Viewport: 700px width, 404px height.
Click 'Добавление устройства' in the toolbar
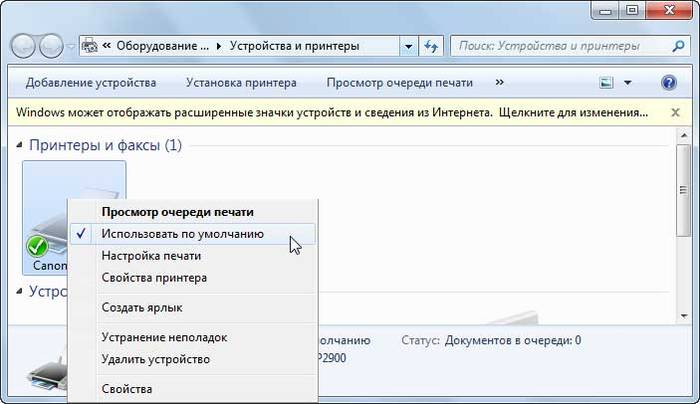(x=91, y=82)
